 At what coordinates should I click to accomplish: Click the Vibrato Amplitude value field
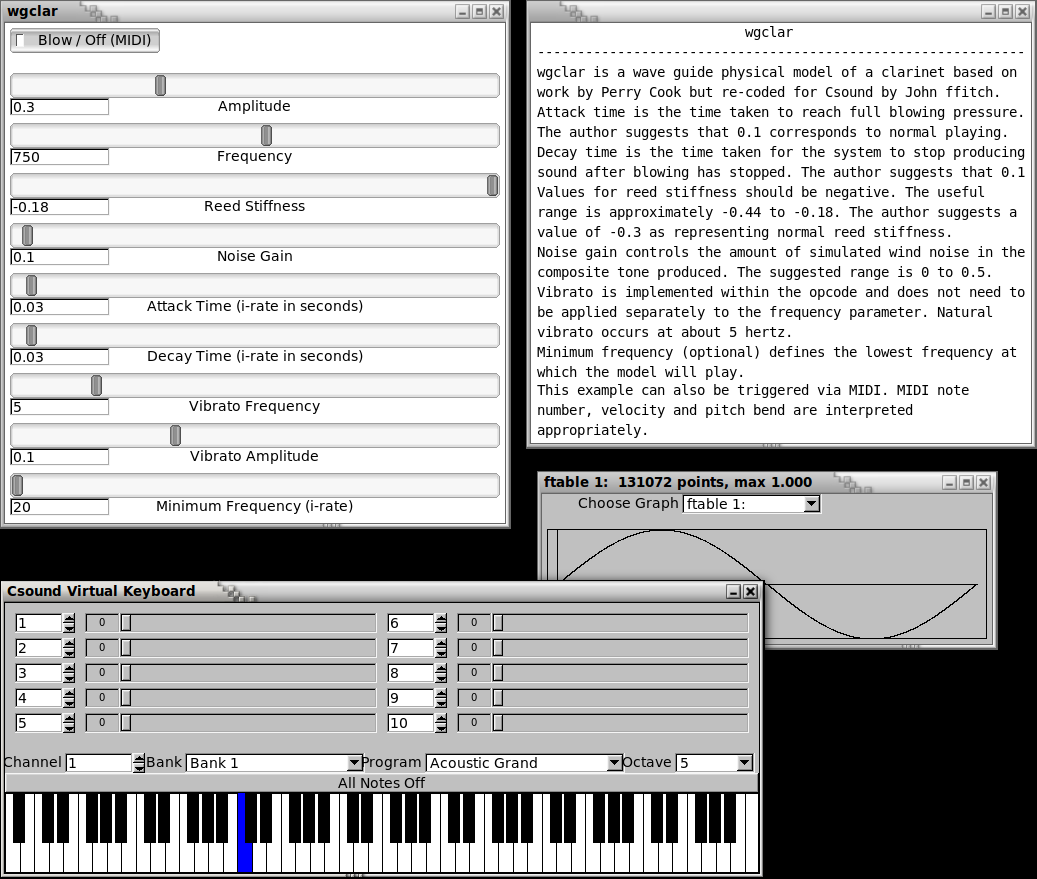point(60,457)
